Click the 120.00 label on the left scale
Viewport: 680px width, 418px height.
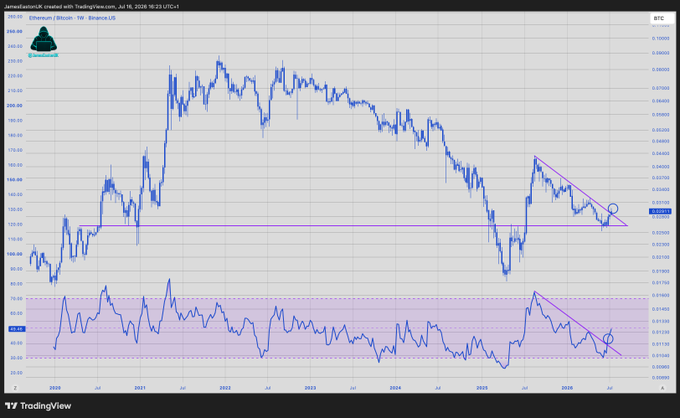click(15, 224)
